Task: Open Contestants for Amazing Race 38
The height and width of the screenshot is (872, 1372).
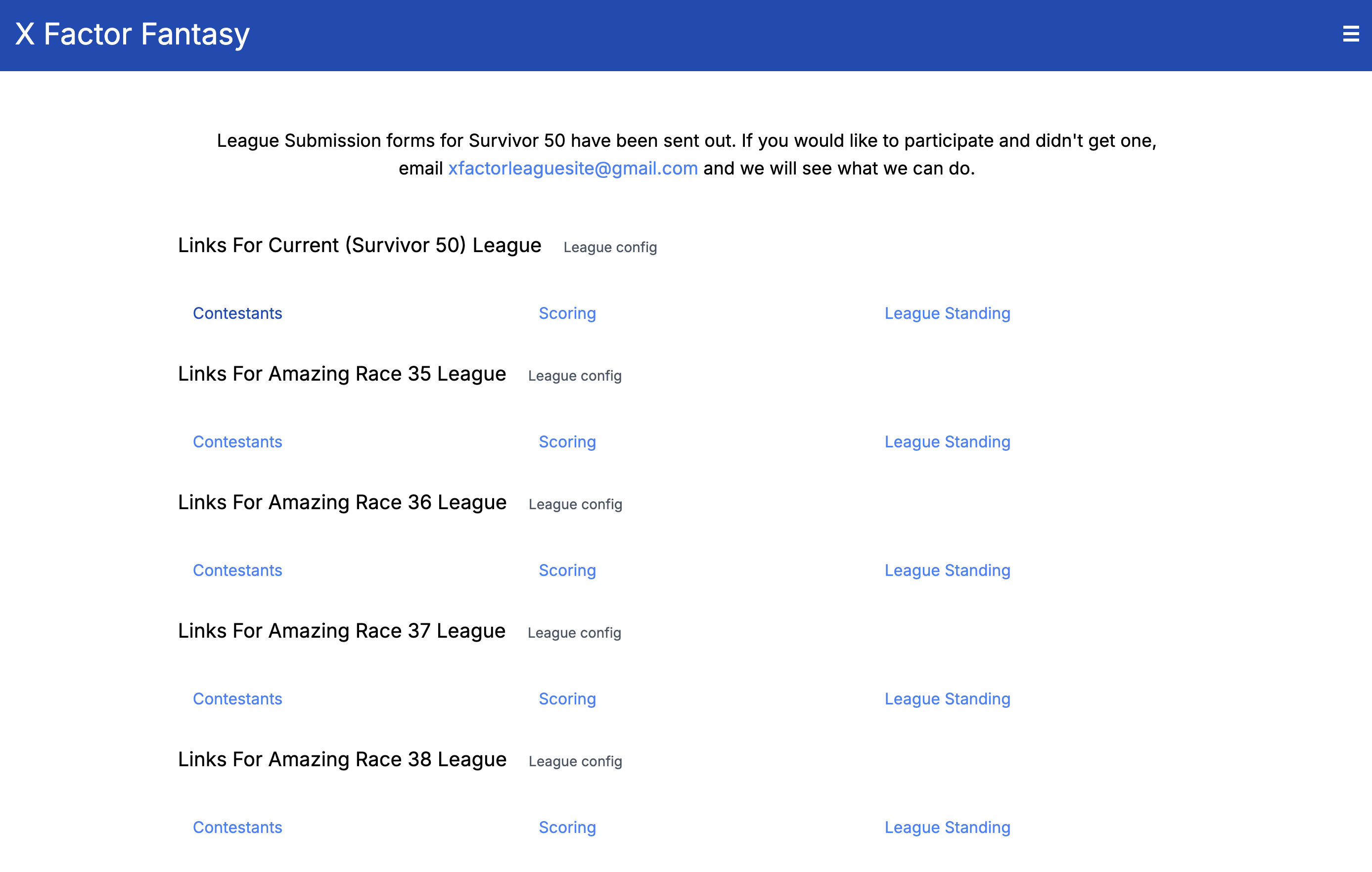Action: tap(237, 827)
